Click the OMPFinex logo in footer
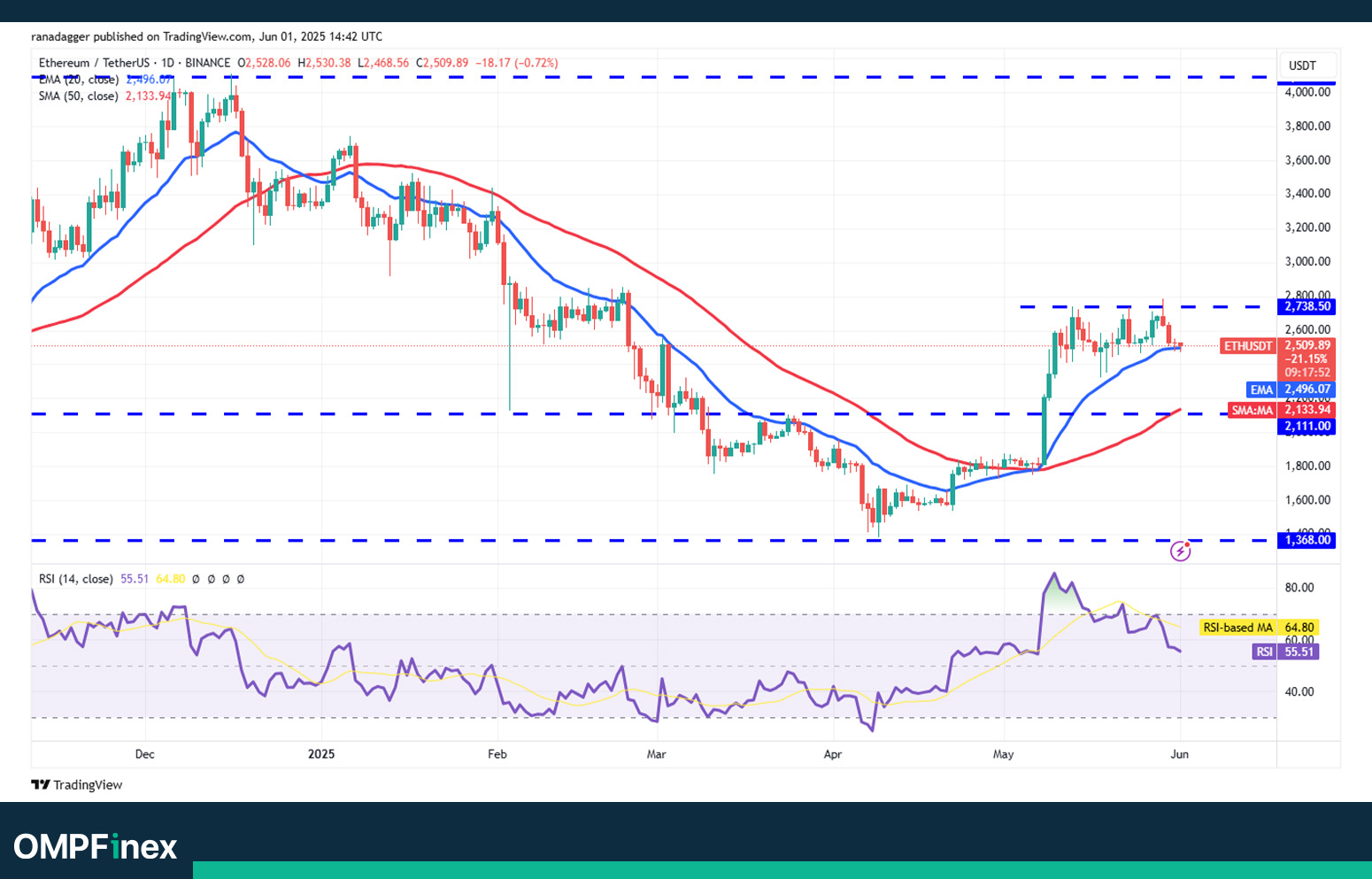This screenshot has width=1372, height=879. pos(96,846)
